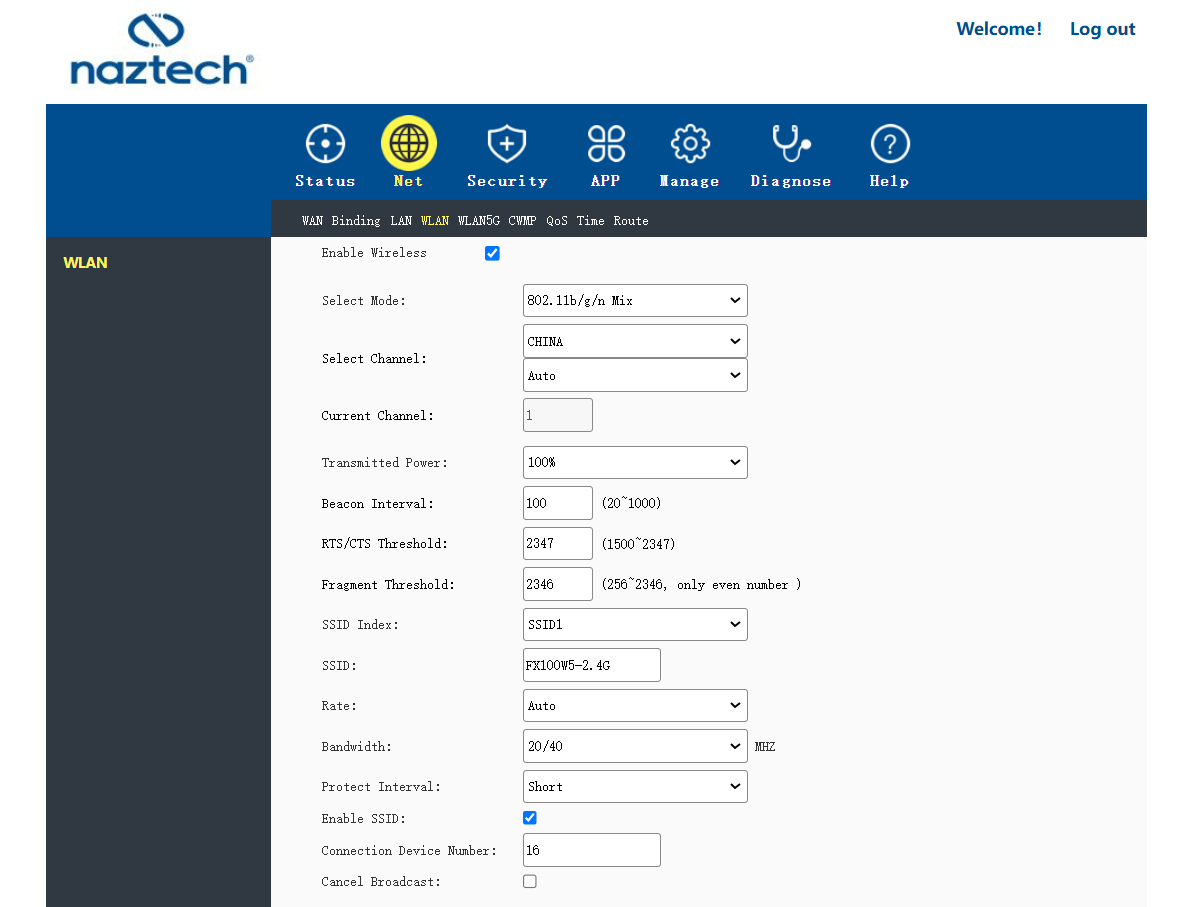Open the Select Mode dropdown
This screenshot has width=1183, height=907.
click(x=635, y=300)
